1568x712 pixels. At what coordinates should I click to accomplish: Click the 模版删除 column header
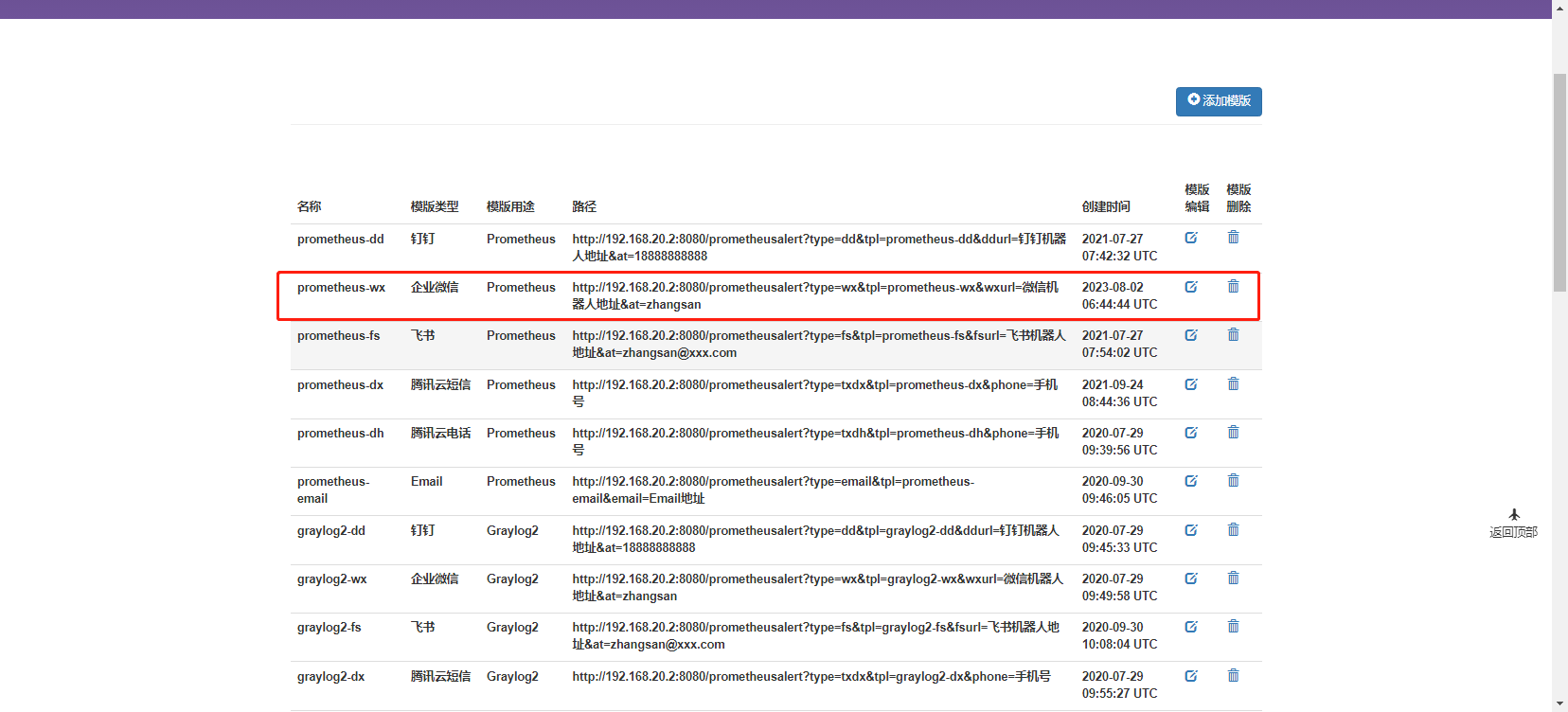coord(1238,198)
